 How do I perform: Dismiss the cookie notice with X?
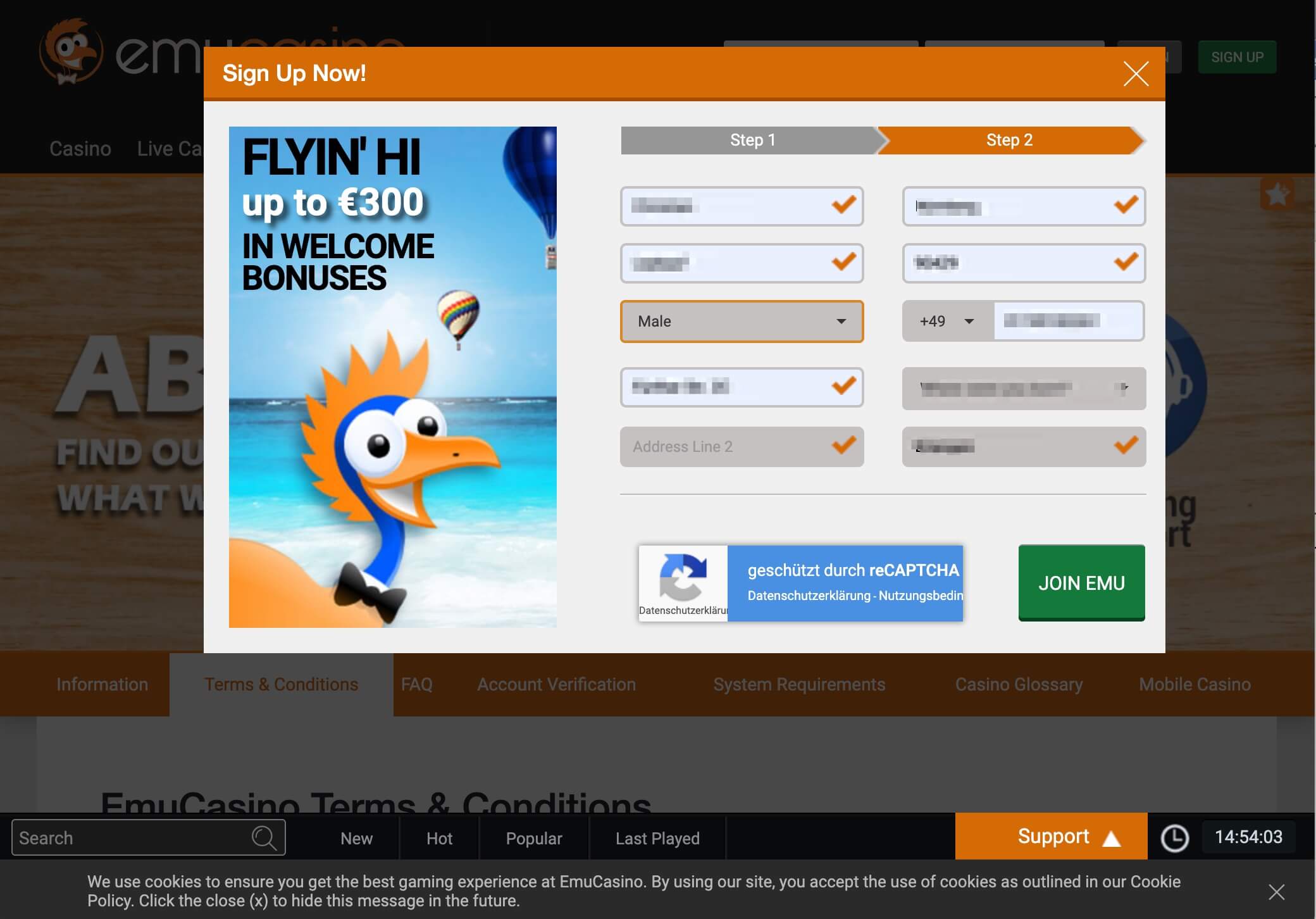tap(1276, 892)
